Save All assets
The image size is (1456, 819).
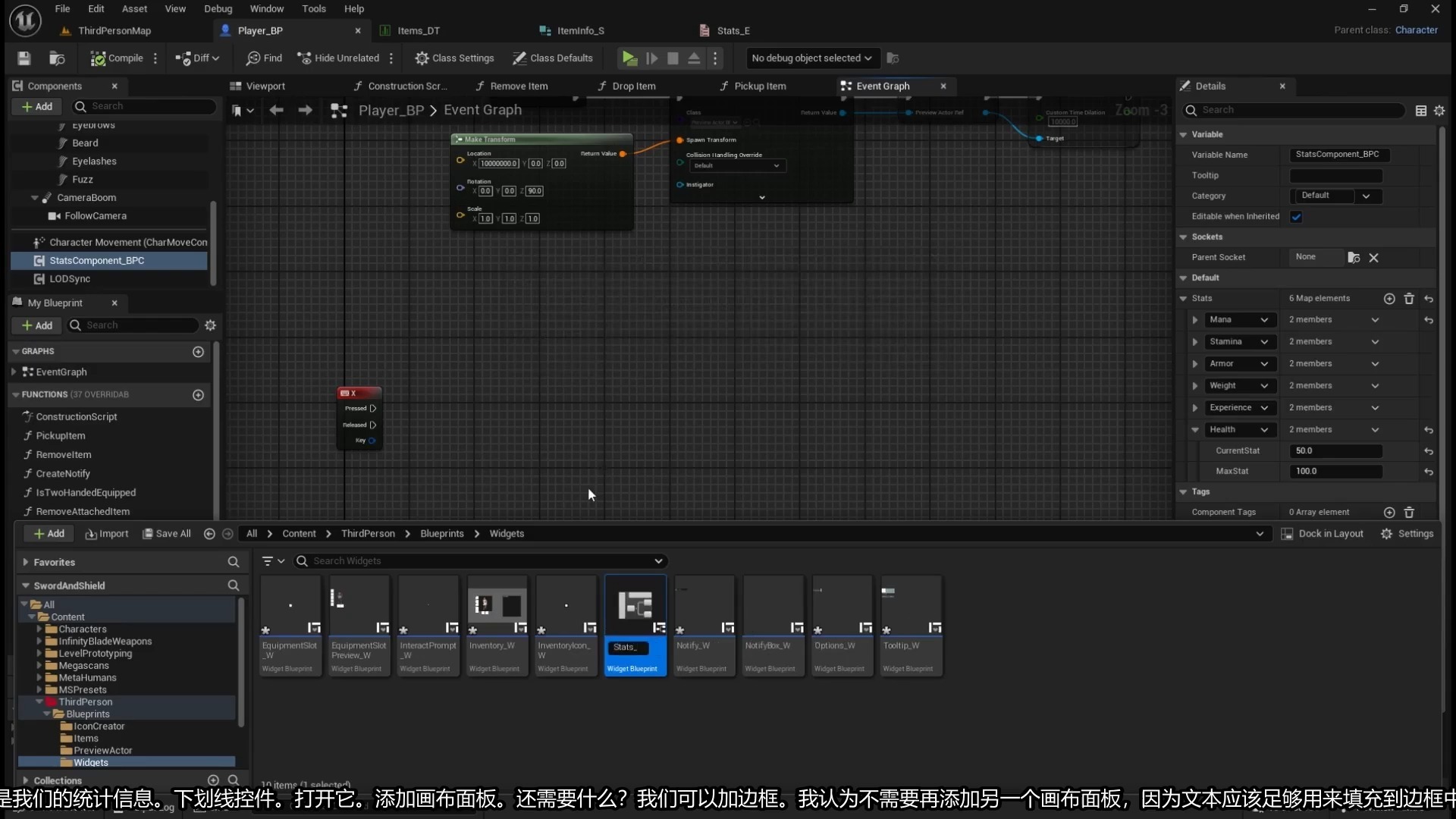pyautogui.click(x=166, y=533)
